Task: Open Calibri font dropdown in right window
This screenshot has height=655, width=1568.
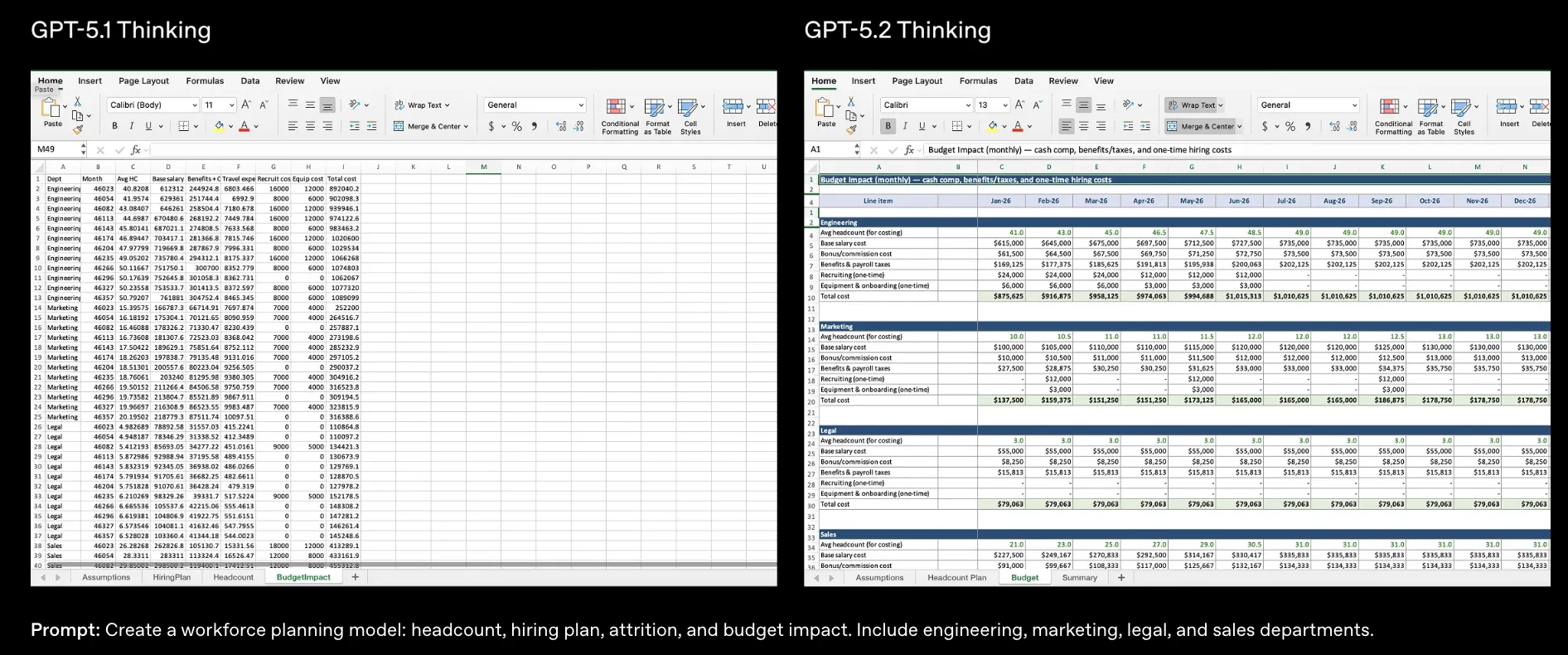Action: point(968,105)
